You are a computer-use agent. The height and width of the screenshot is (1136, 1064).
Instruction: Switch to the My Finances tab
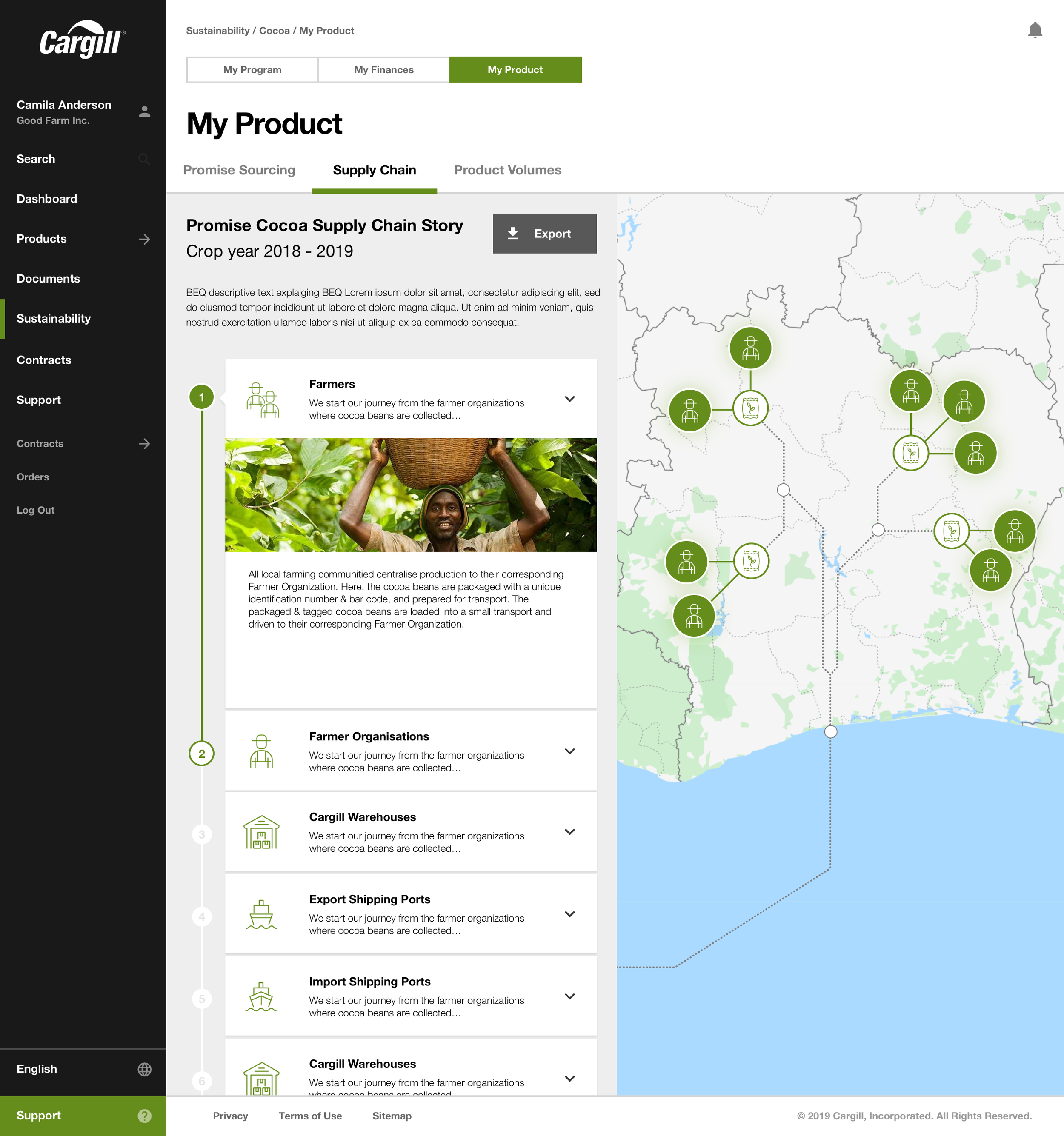click(383, 70)
